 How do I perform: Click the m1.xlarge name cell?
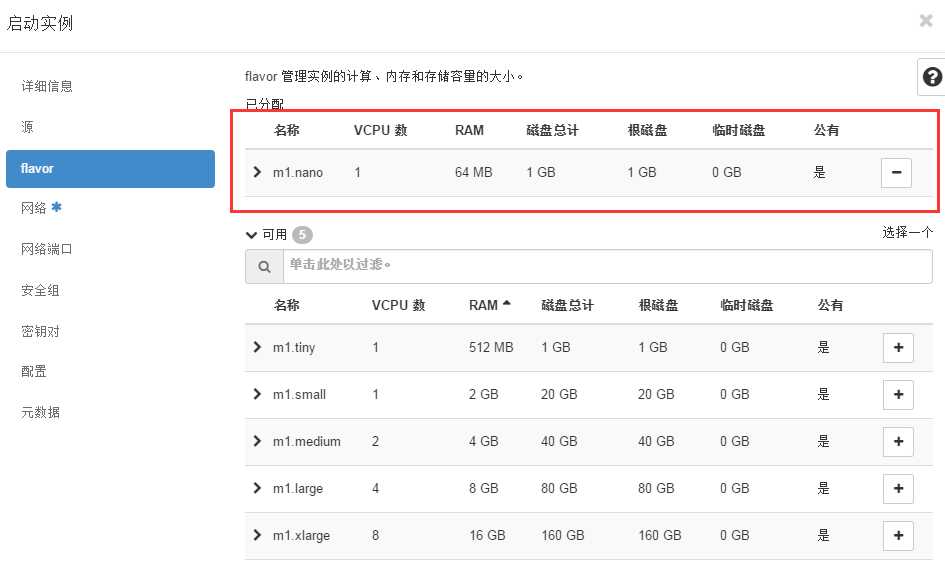301,535
